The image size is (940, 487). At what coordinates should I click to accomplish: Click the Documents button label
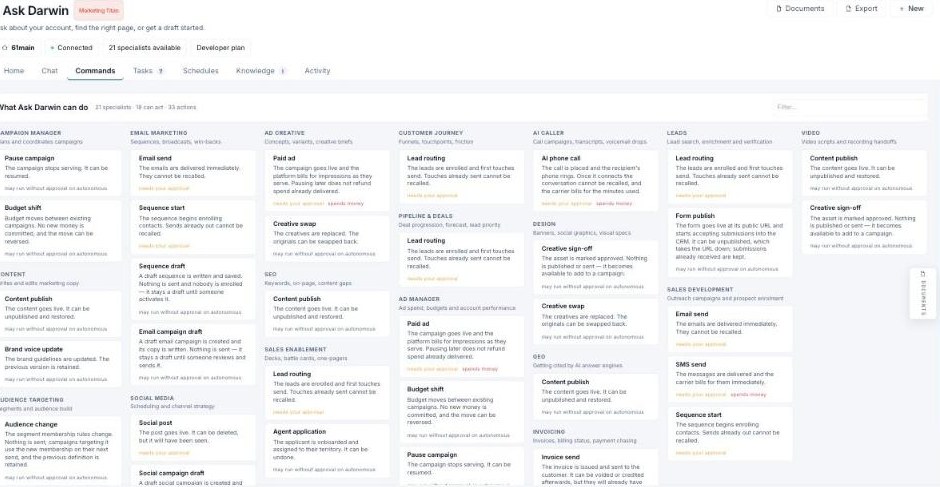pyautogui.click(x=805, y=9)
